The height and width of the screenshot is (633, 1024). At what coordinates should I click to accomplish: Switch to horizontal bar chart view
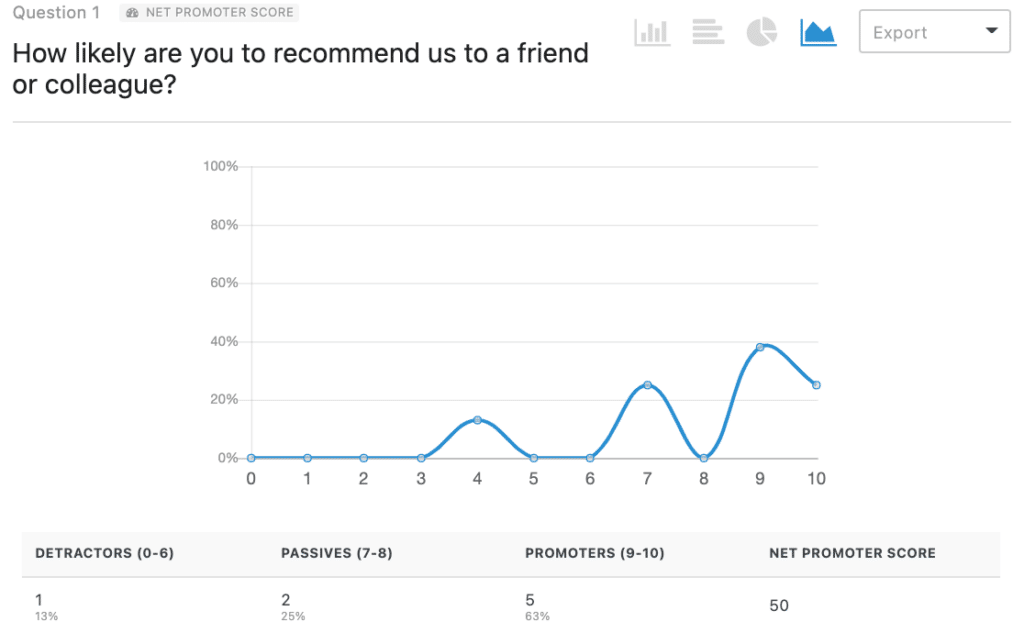coord(707,31)
